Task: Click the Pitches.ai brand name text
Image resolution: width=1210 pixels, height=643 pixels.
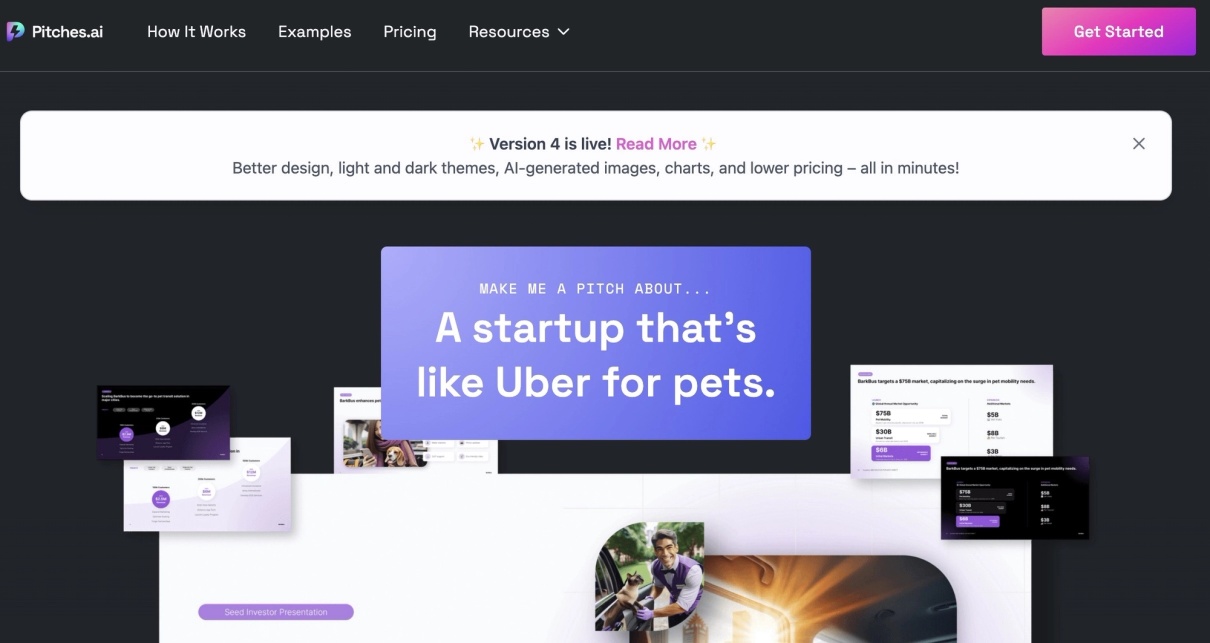Action: (67, 32)
